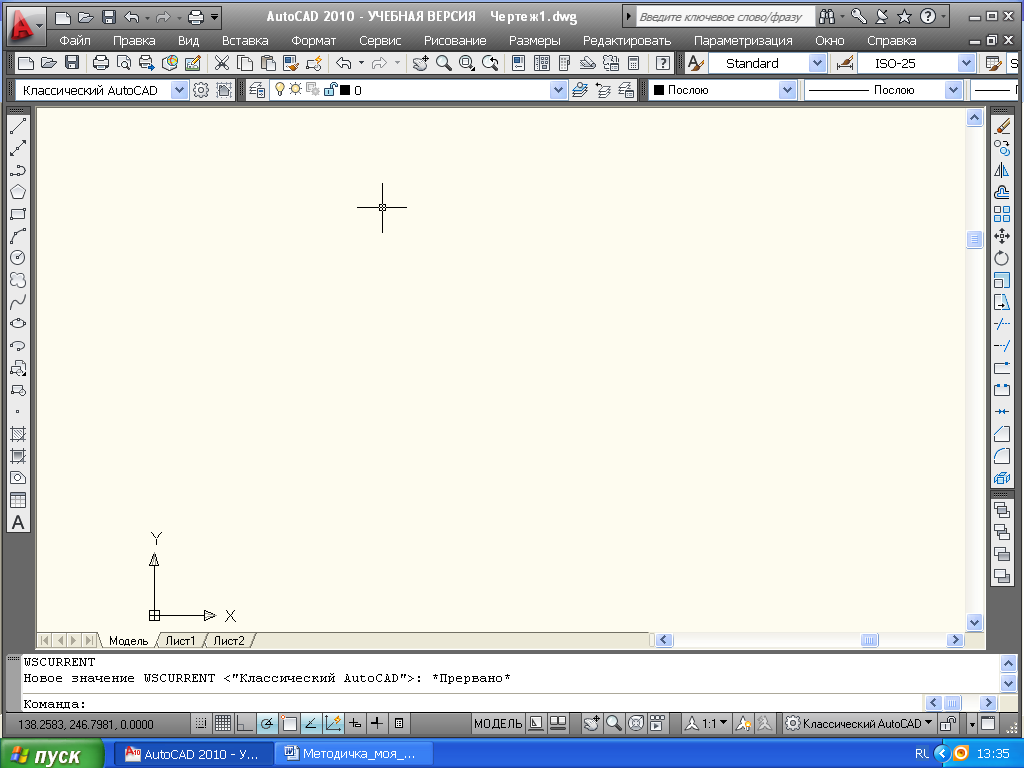Viewport: 1024px width, 768px height.
Task: Select the Arc drawing tool
Action: click(18, 236)
